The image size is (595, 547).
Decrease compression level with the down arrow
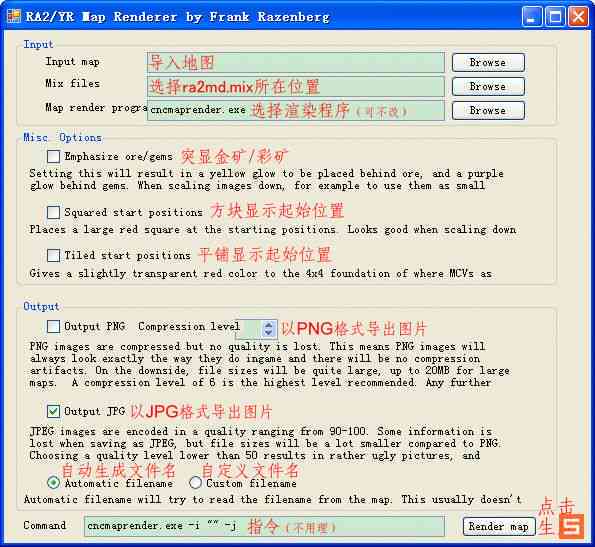point(269,332)
